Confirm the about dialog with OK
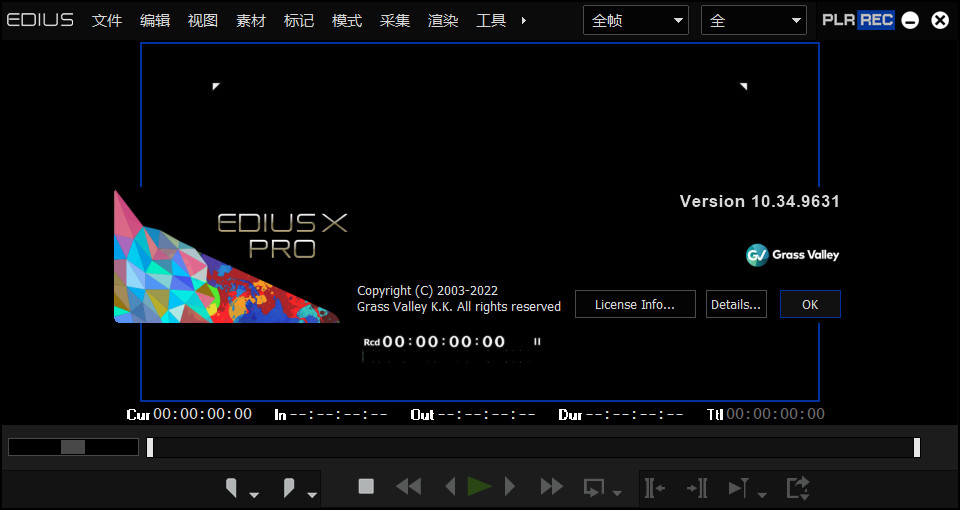The height and width of the screenshot is (510, 960). [x=810, y=304]
